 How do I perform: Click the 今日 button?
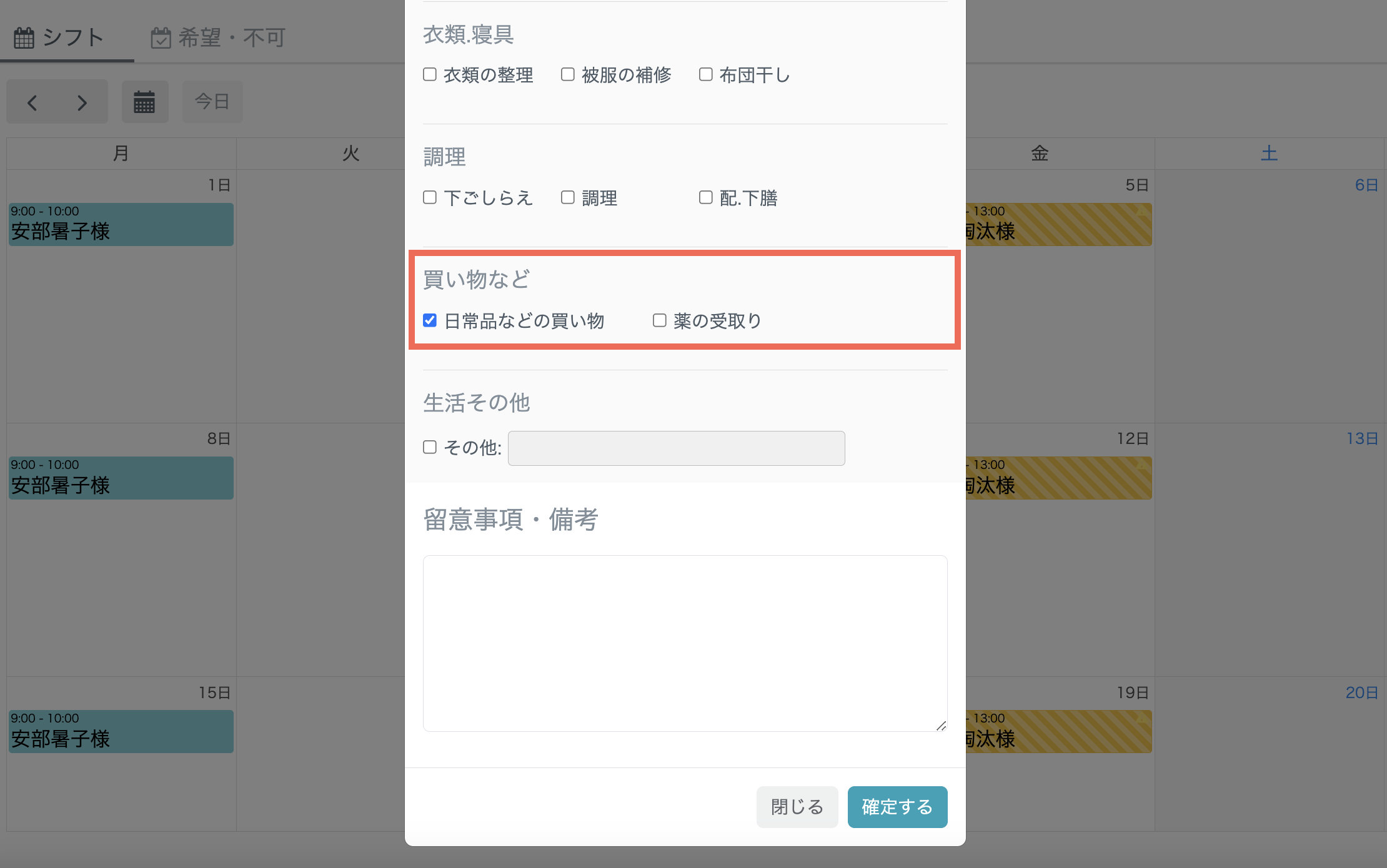(212, 101)
